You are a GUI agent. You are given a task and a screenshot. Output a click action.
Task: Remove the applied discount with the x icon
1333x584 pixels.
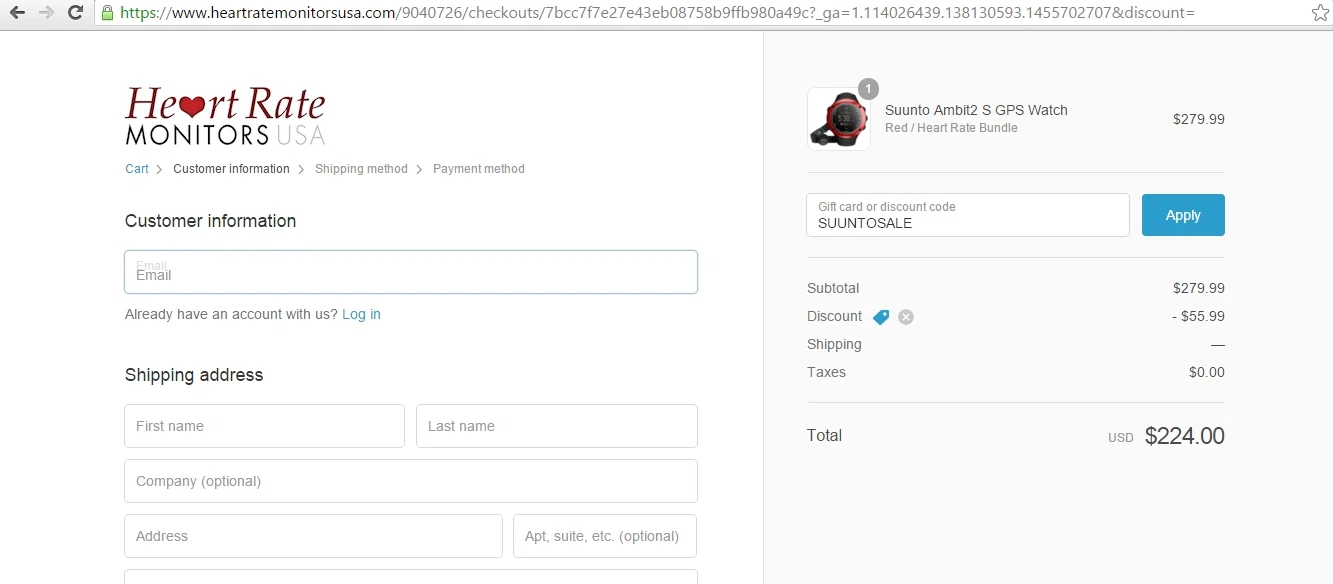[906, 317]
